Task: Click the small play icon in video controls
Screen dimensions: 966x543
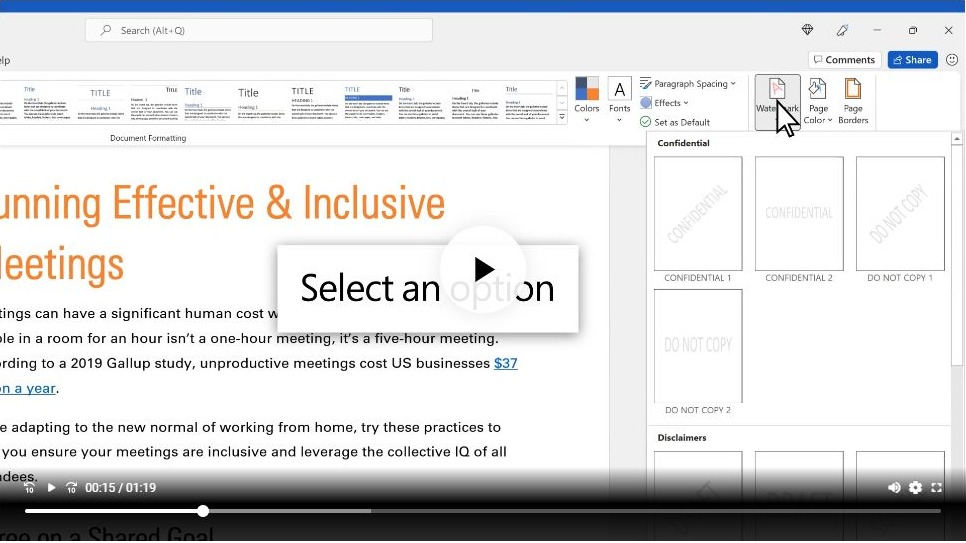Action: 51,488
